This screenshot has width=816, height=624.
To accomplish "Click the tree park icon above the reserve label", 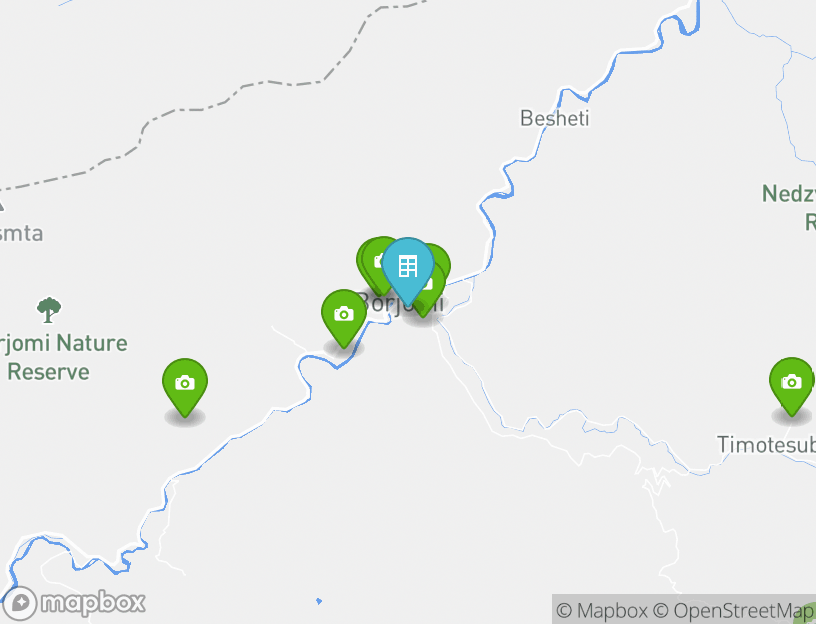I will tap(49, 310).
